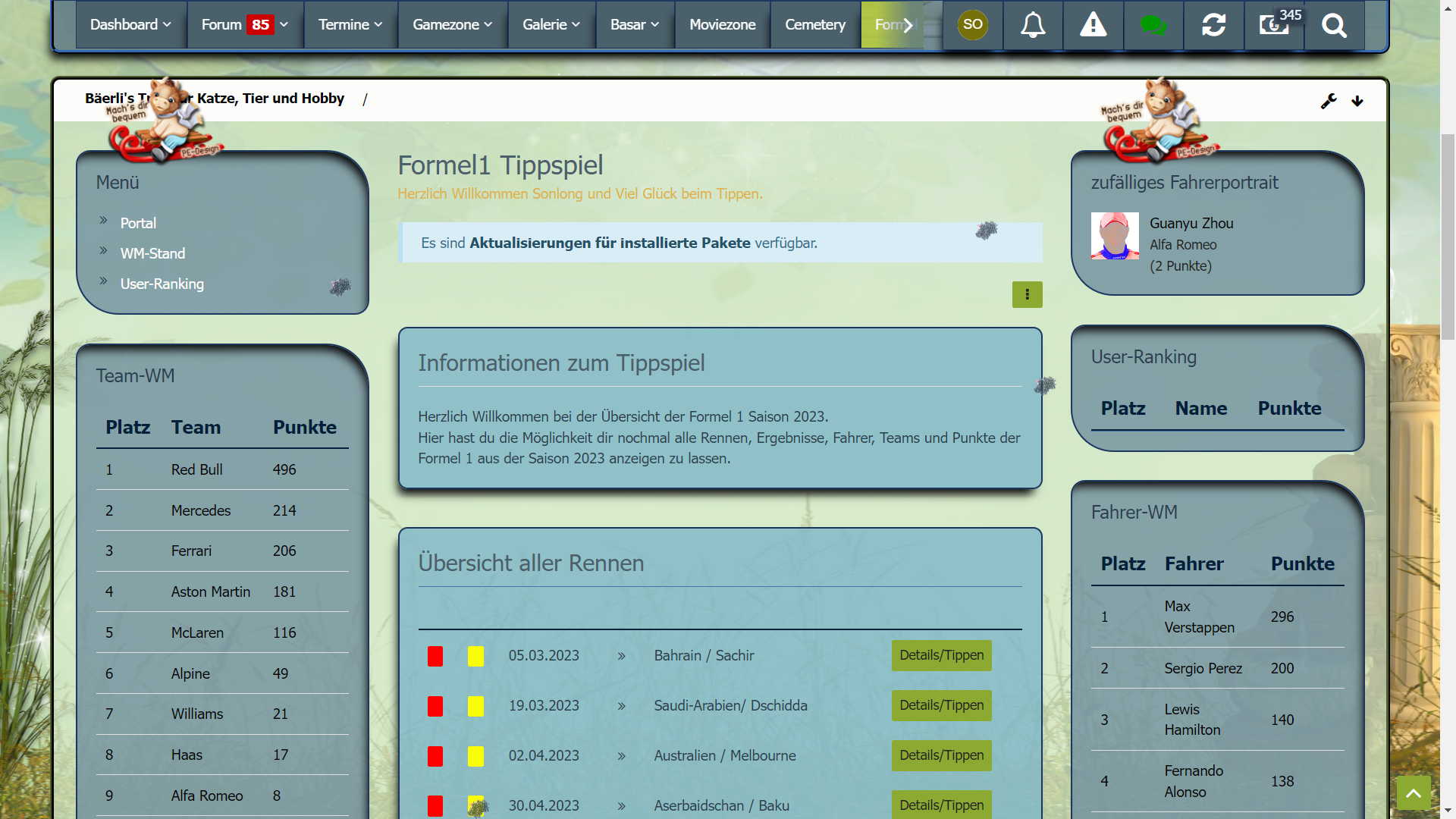Click the green scroll-to-top arrow button

point(1413,793)
